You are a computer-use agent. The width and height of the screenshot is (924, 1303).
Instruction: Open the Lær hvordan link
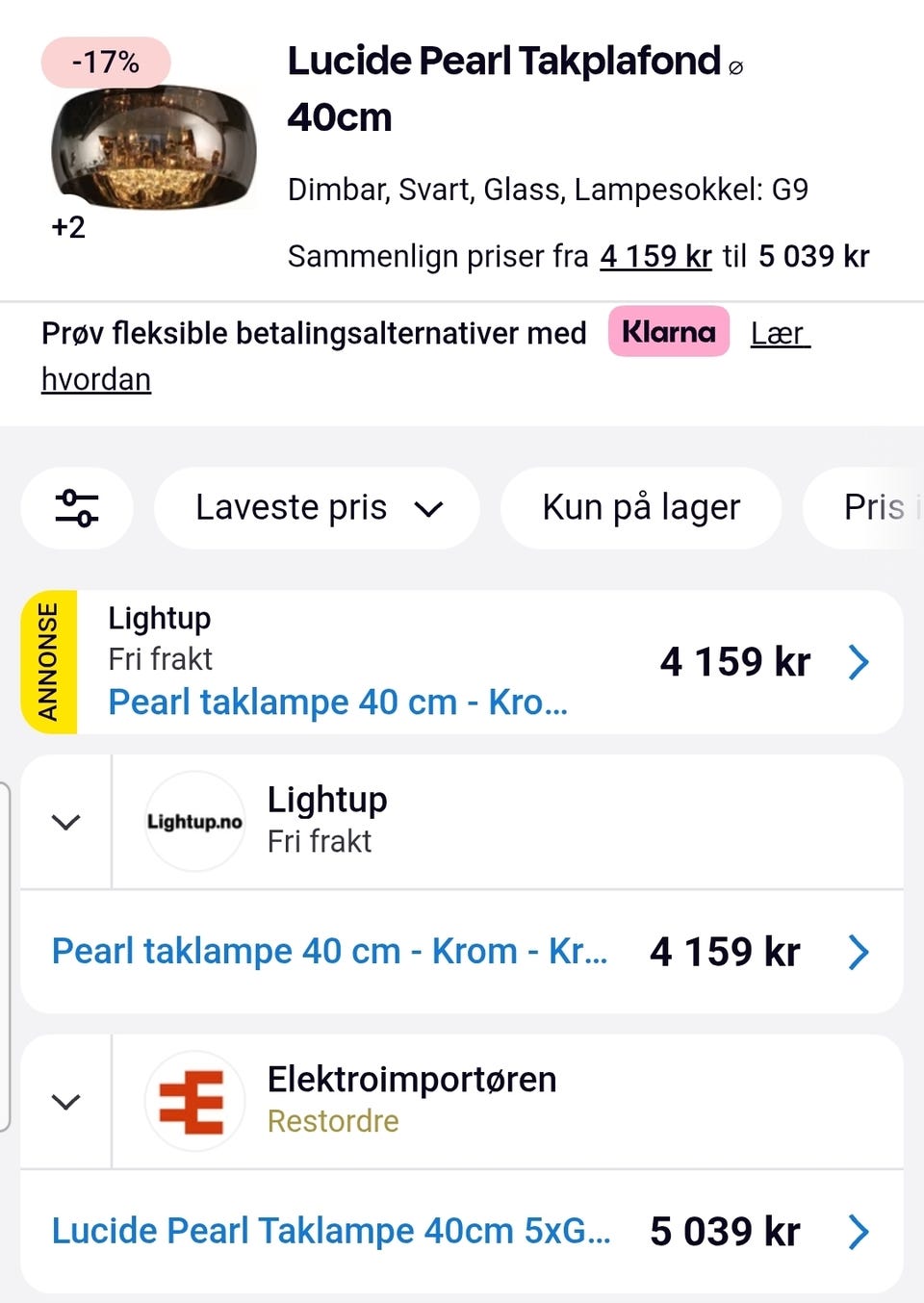780,334
